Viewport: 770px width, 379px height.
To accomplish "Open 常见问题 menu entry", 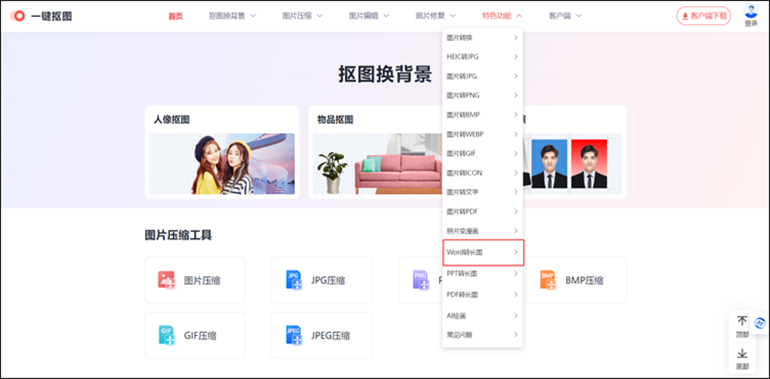I will pyautogui.click(x=482, y=335).
